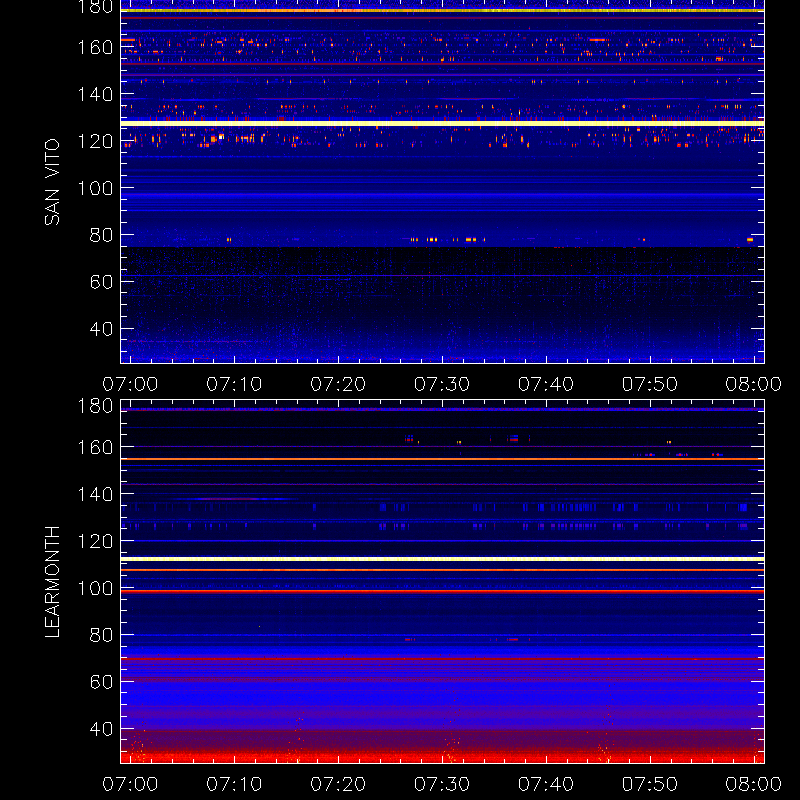This screenshot has height=800, width=800.
Task: Click the orange band above 150 in LEARMONTH spectrogram
Action: [x=442, y=459]
